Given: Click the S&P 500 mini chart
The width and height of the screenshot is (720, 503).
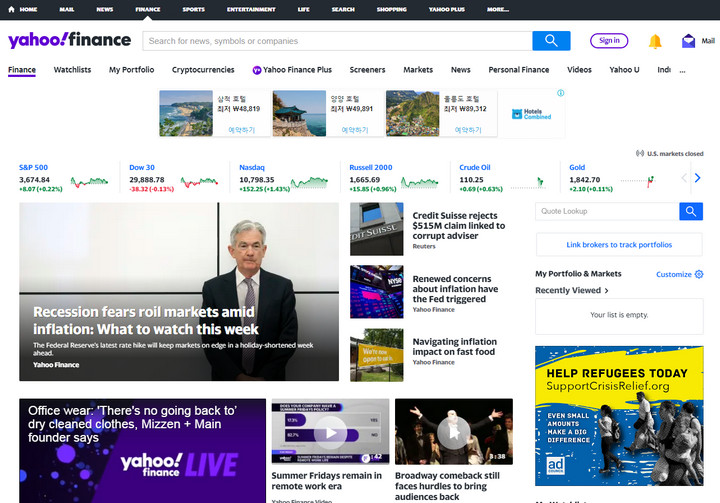Looking at the screenshot, I should pos(89,182).
